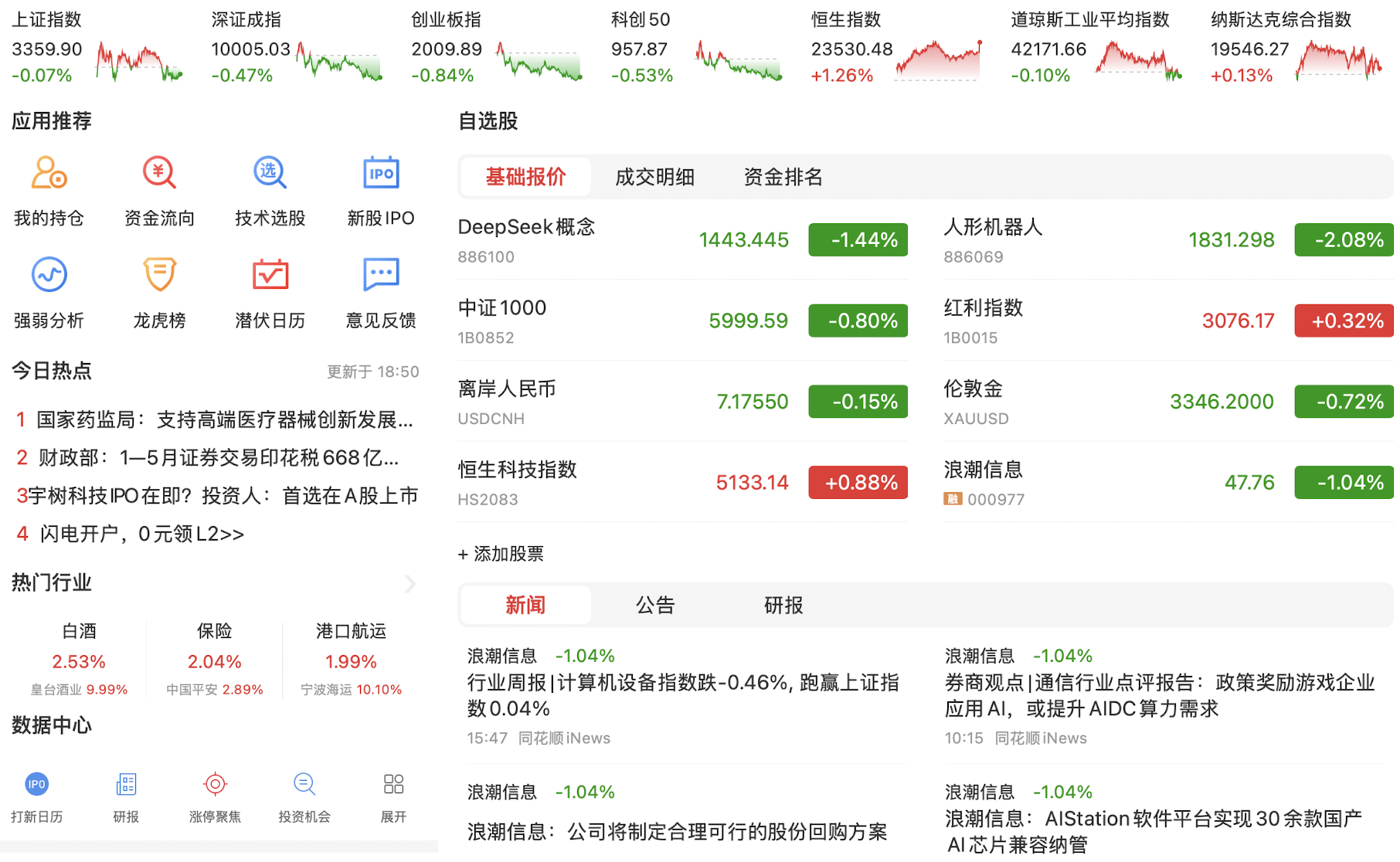
Task: Click the 融 margin badge beside 000977
Action: (x=952, y=500)
